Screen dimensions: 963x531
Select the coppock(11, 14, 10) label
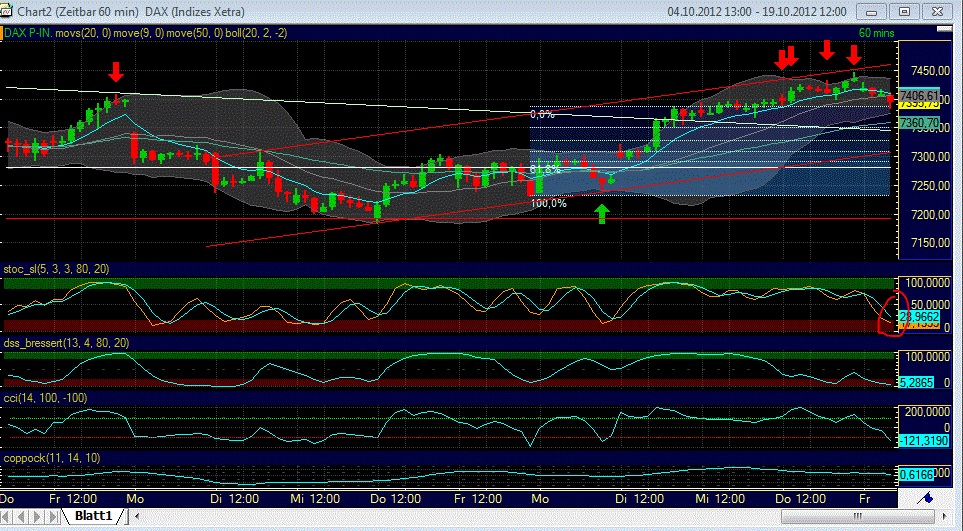[x=52, y=459]
